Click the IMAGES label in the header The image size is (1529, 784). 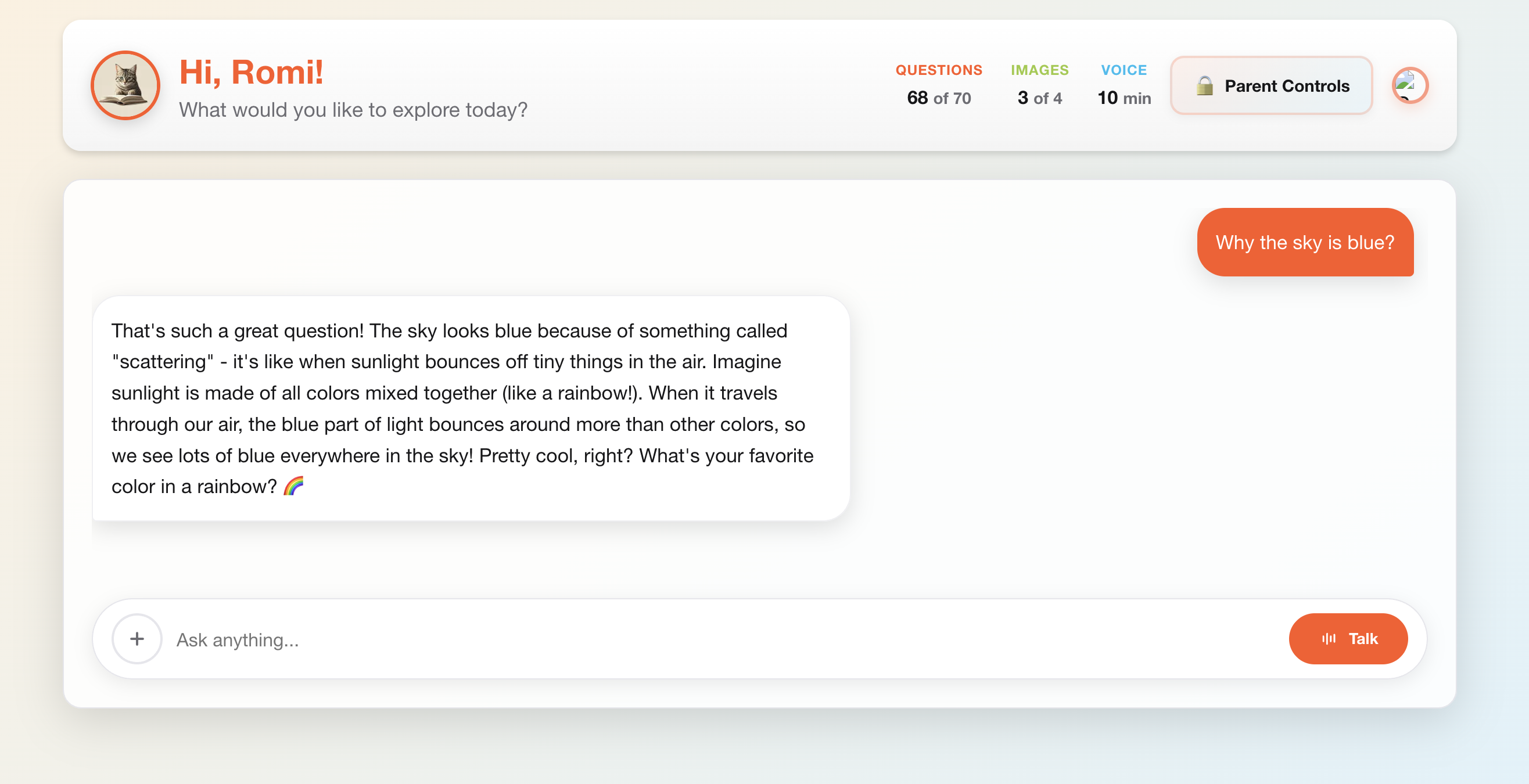1040,70
